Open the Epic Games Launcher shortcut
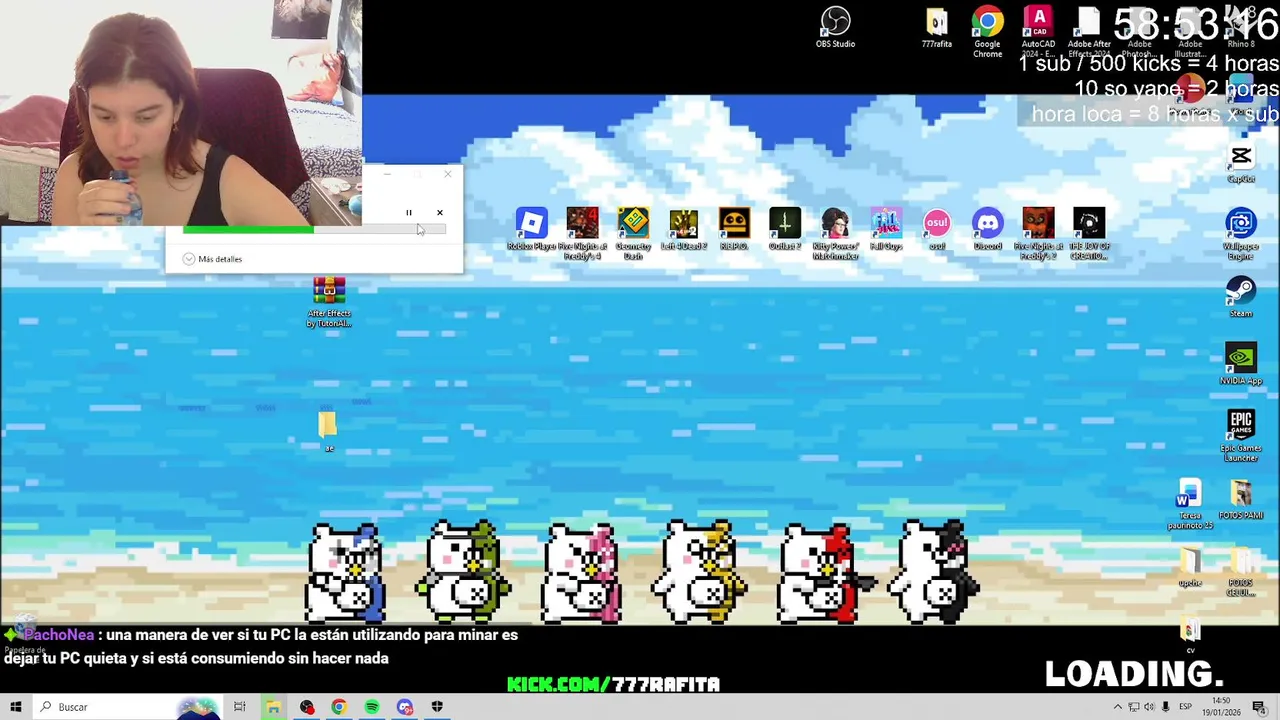Viewport: 1280px width, 720px height. tap(1241, 435)
